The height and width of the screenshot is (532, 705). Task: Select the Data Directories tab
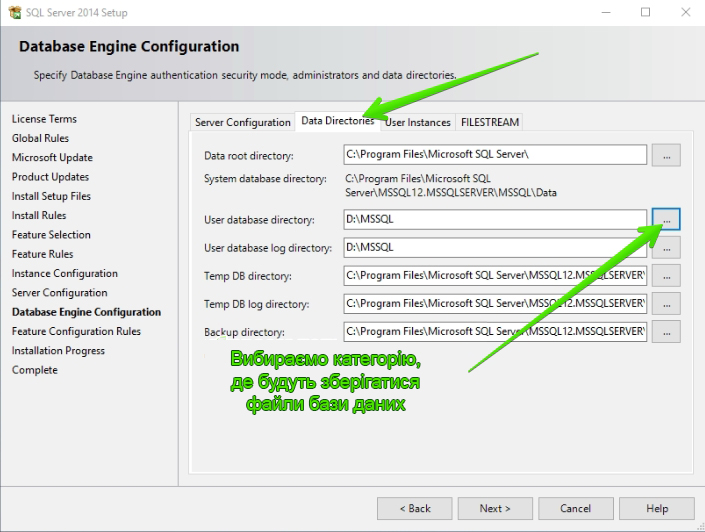coord(338,121)
